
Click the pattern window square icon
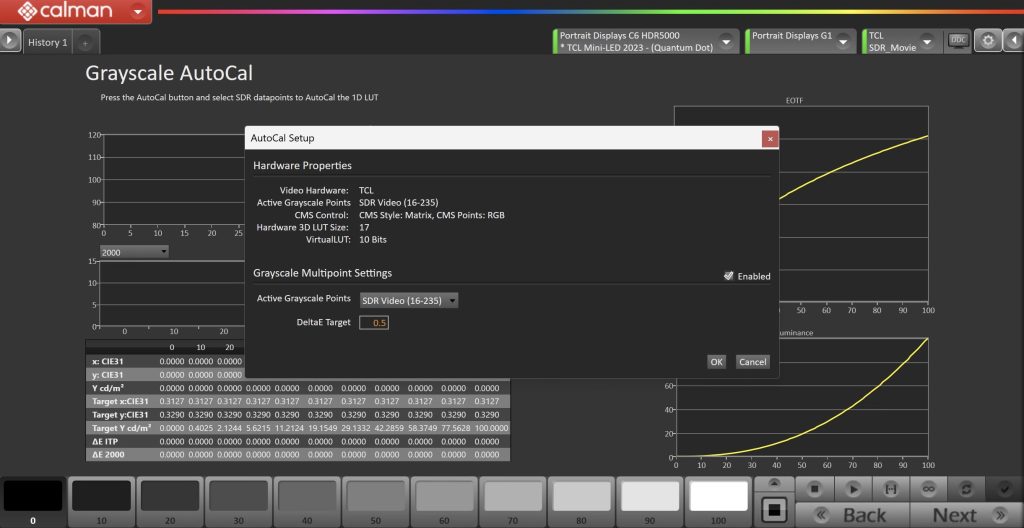[774, 510]
